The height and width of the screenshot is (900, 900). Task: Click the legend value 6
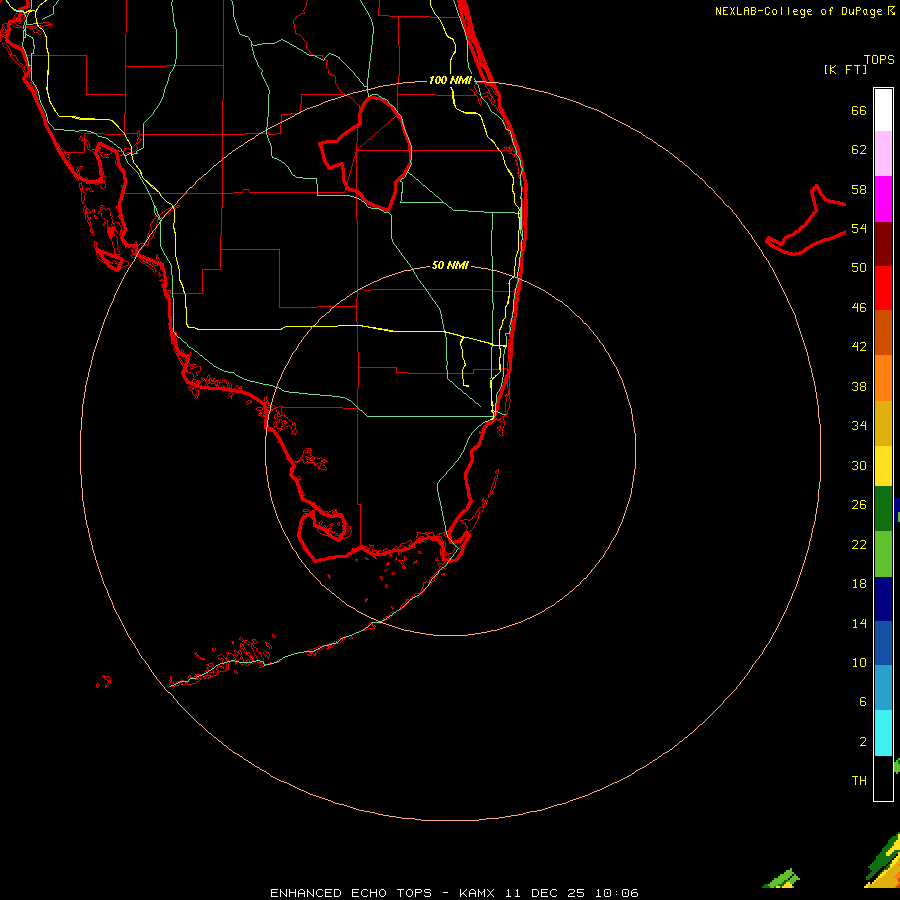coord(862,701)
